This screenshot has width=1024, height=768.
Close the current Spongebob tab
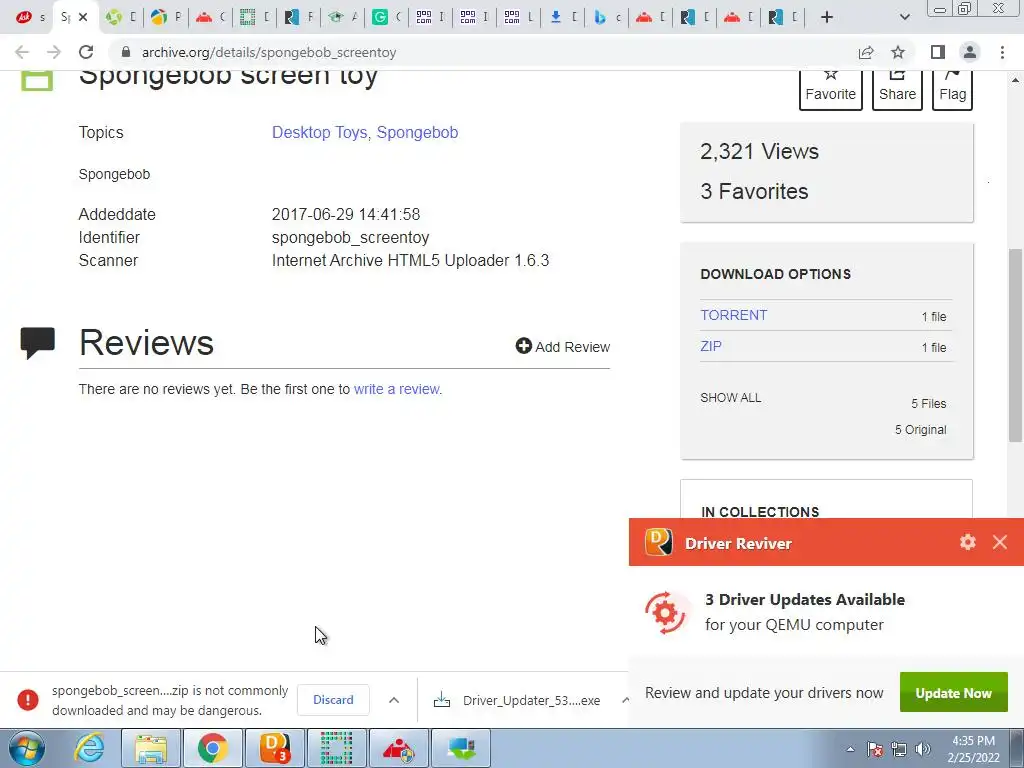83,17
